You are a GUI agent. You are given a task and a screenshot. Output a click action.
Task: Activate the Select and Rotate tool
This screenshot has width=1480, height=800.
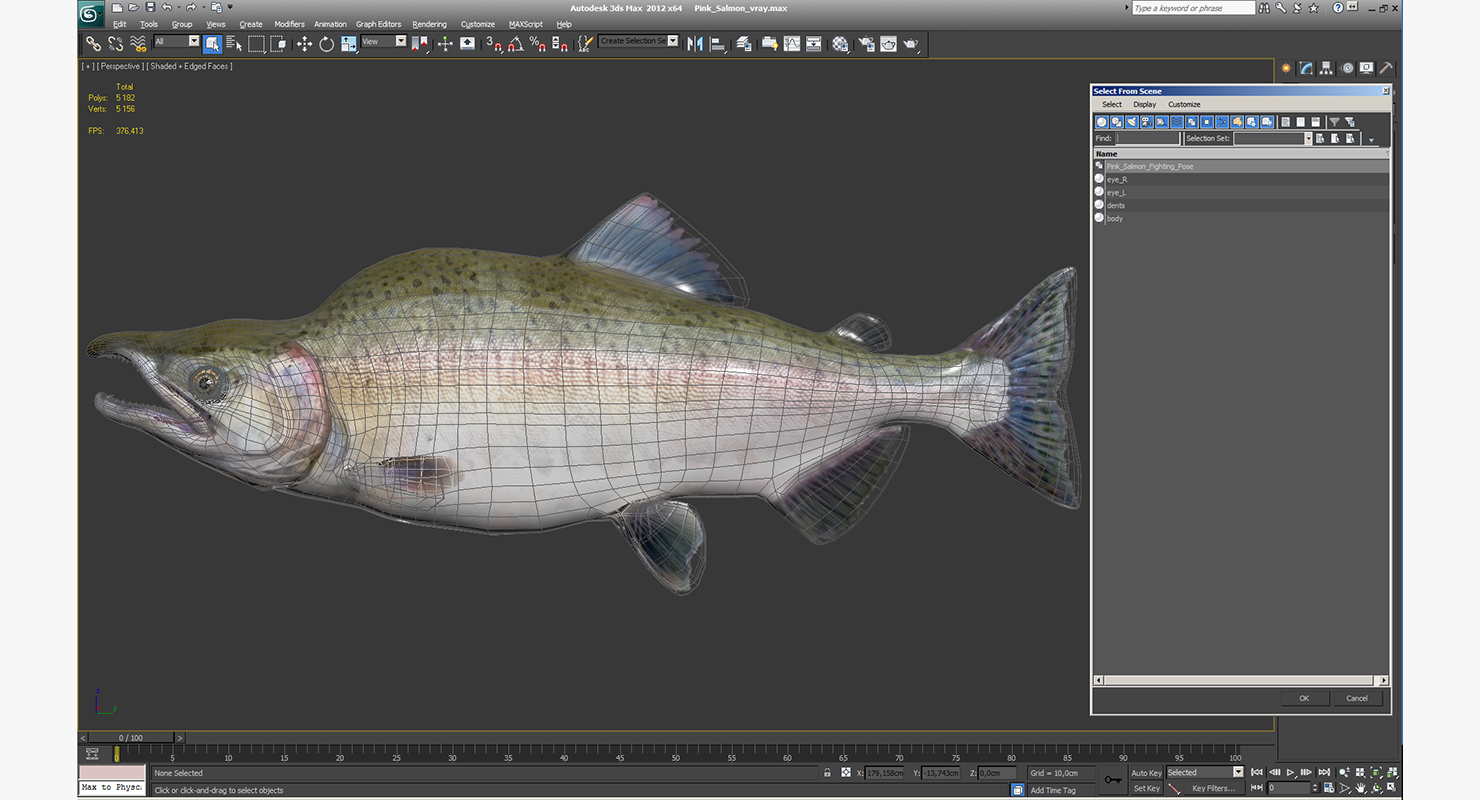tap(326, 44)
